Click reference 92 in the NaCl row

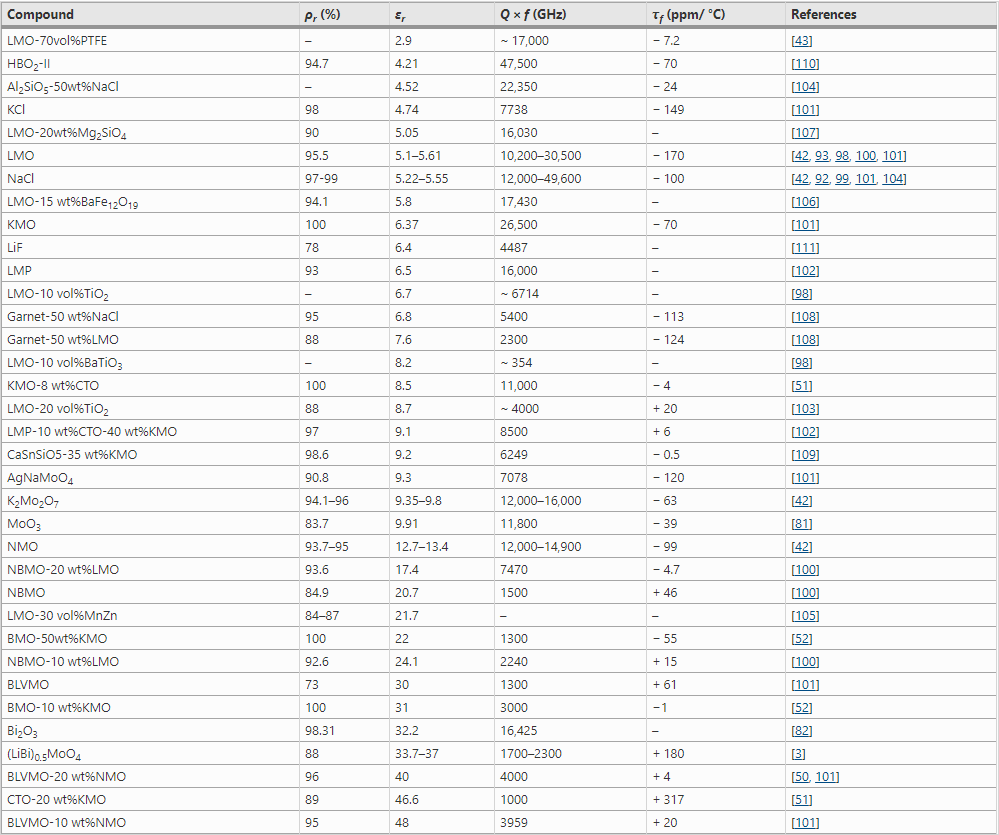point(822,178)
